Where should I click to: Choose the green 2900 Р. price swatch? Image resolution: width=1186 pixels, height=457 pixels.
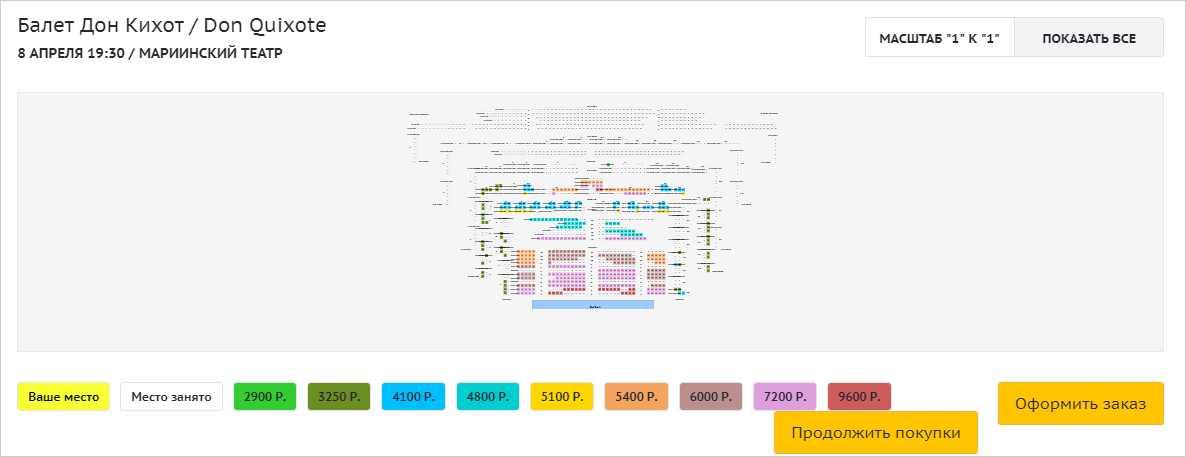point(265,397)
